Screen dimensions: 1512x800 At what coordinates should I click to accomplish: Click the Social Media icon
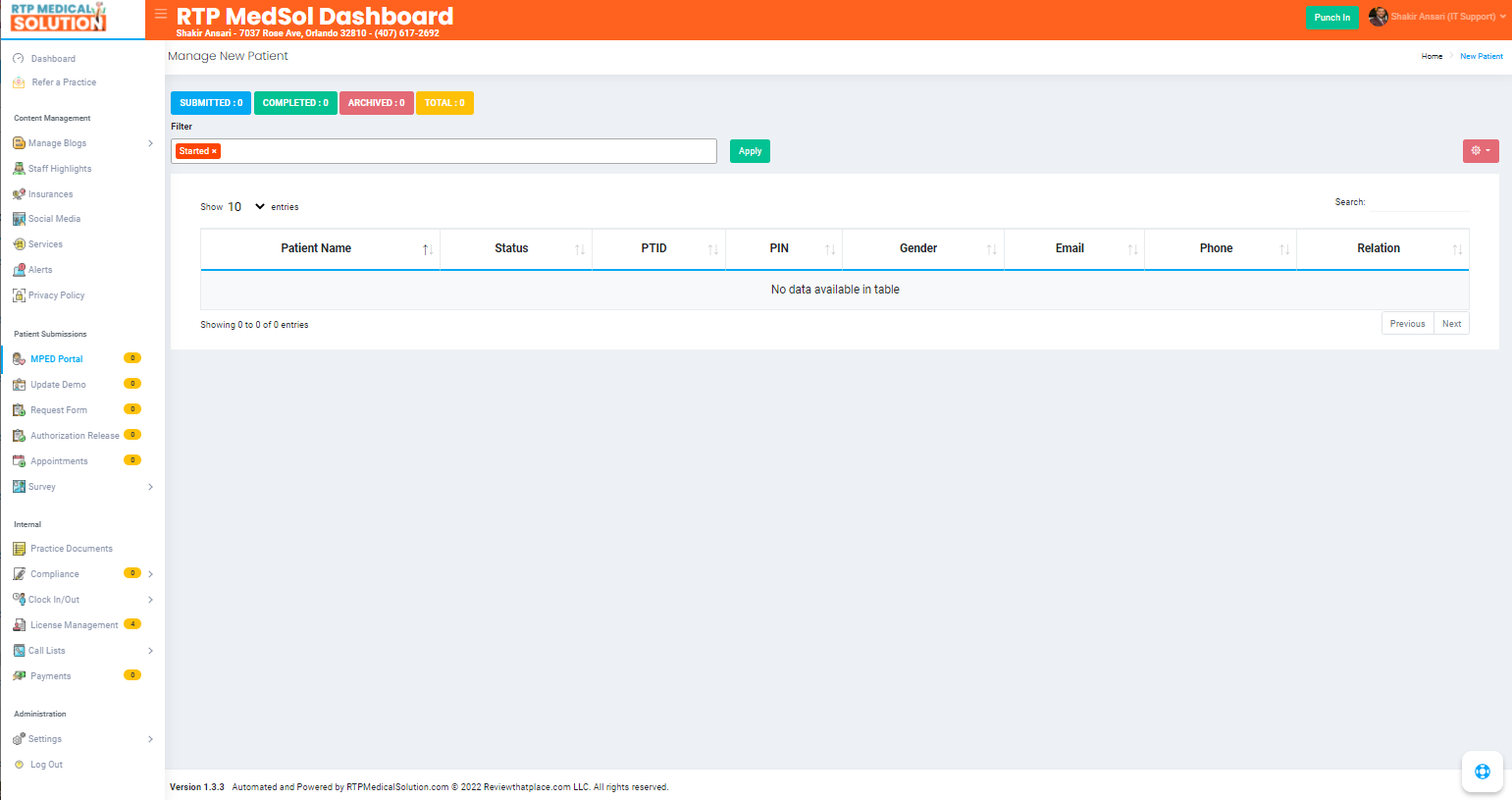[19, 219]
